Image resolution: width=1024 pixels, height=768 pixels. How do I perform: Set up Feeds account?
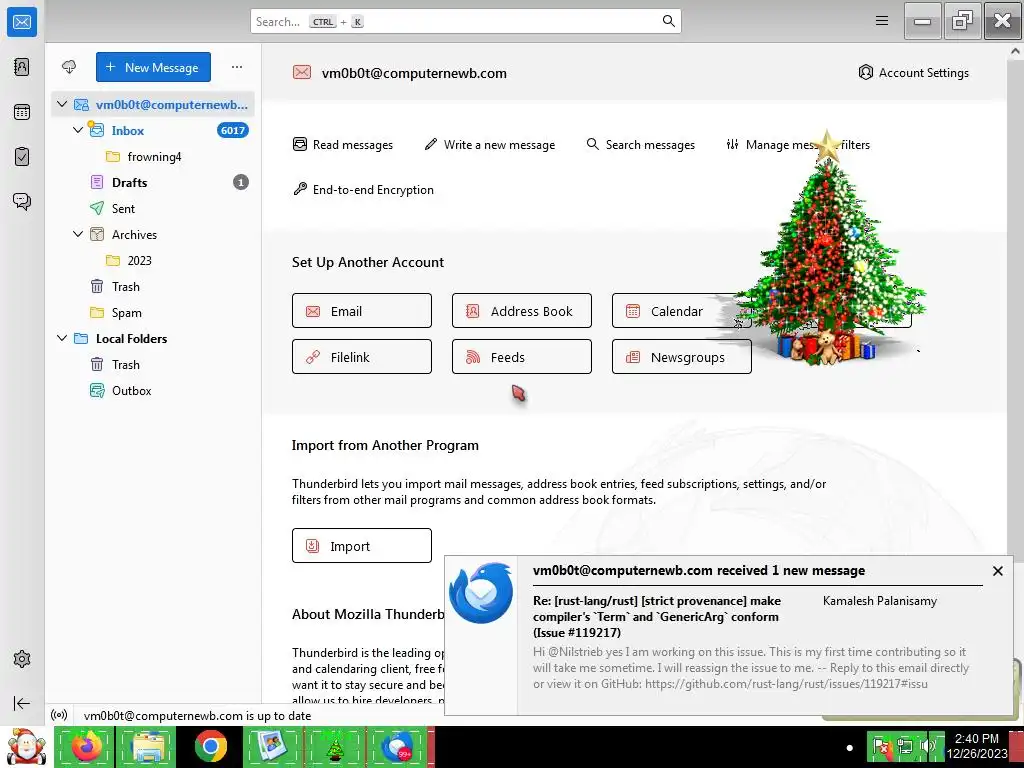[522, 357]
